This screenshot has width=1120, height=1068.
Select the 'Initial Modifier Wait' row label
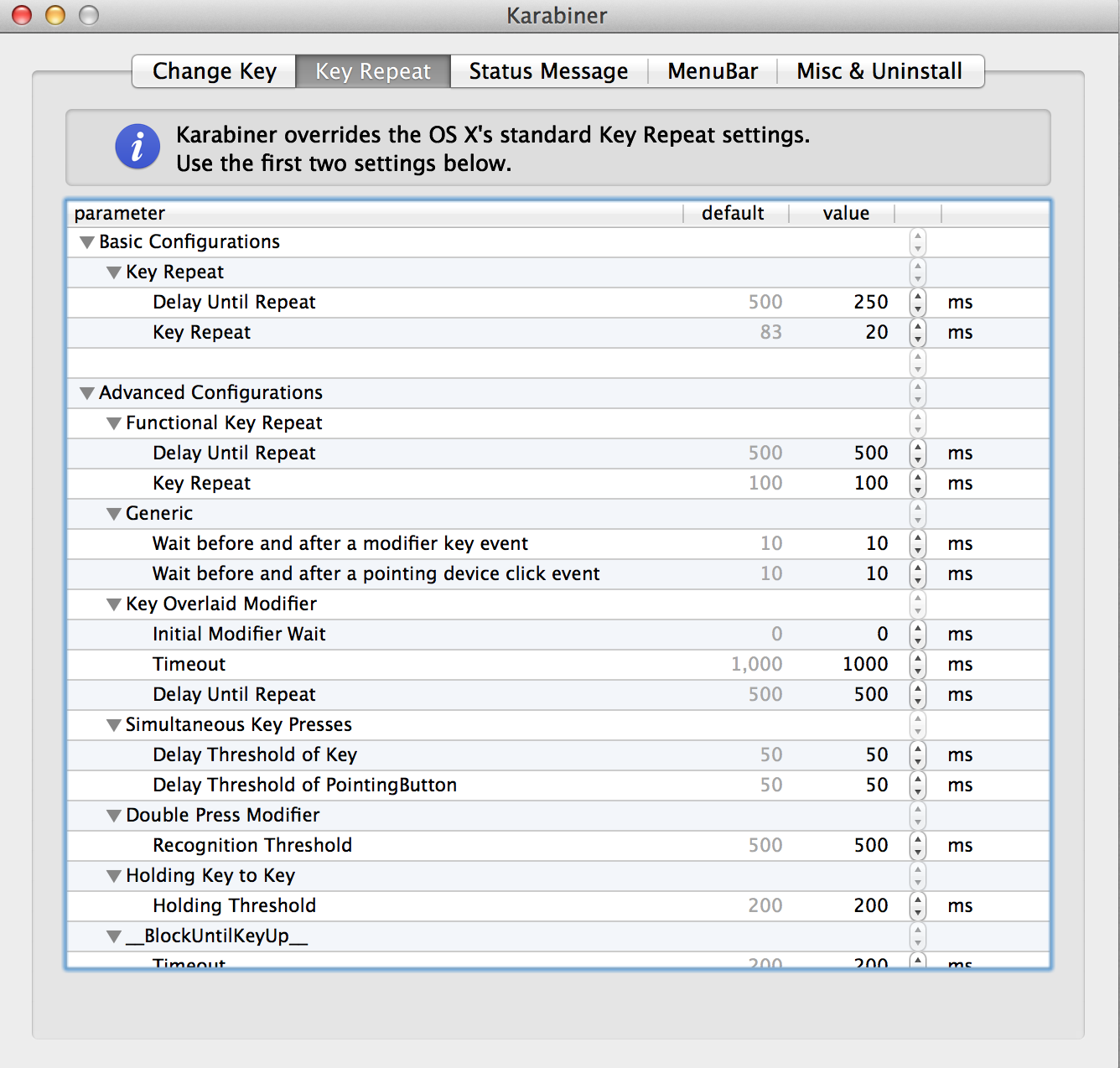click(x=239, y=635)
